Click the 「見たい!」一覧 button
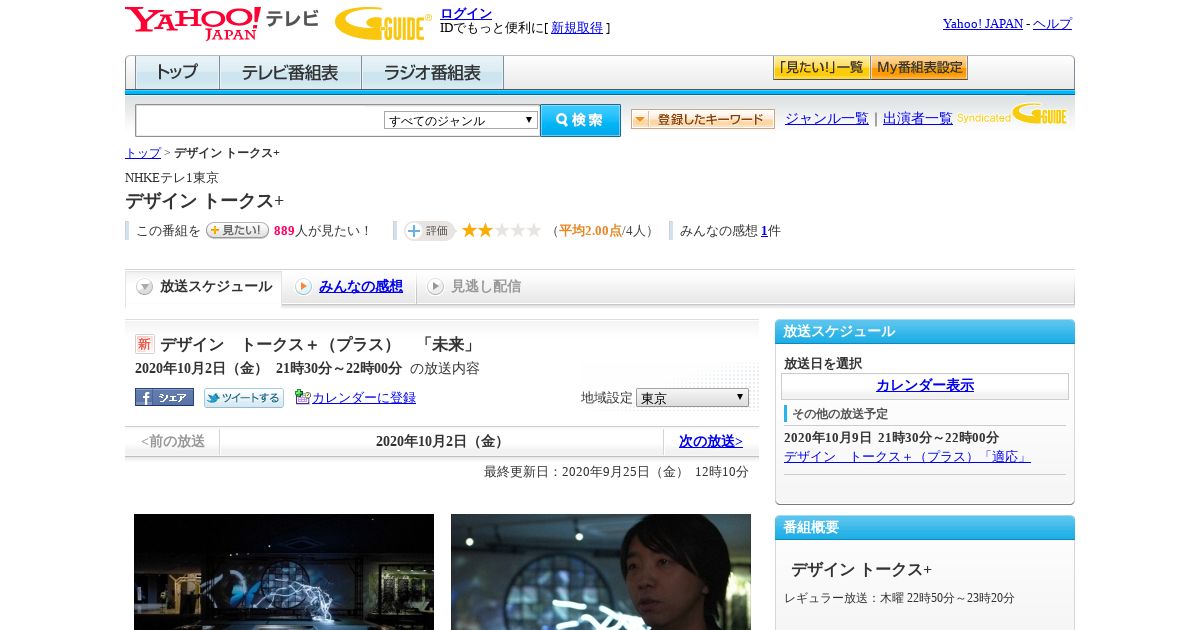The image size is (1200, 630). pos(821,68)
